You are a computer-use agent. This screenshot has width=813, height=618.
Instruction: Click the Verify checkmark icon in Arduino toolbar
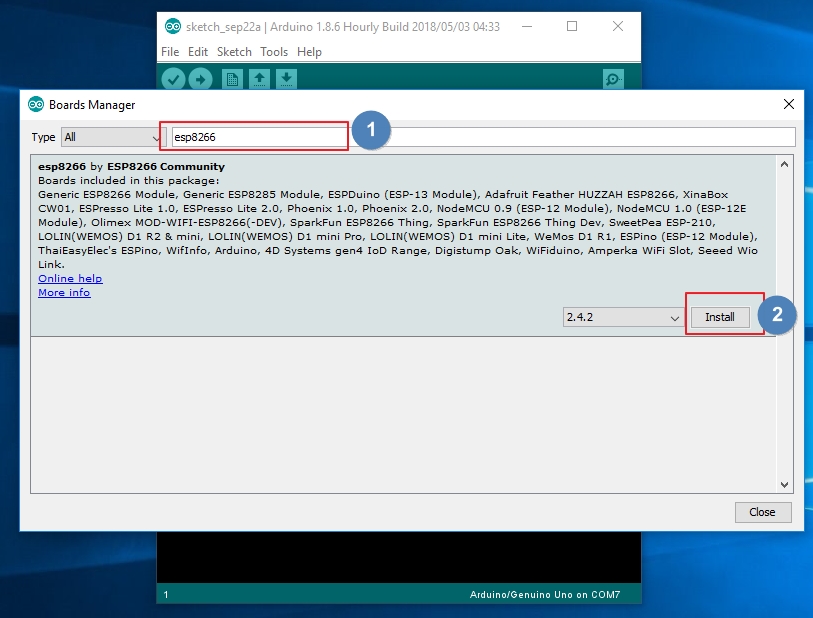[173, 79]
